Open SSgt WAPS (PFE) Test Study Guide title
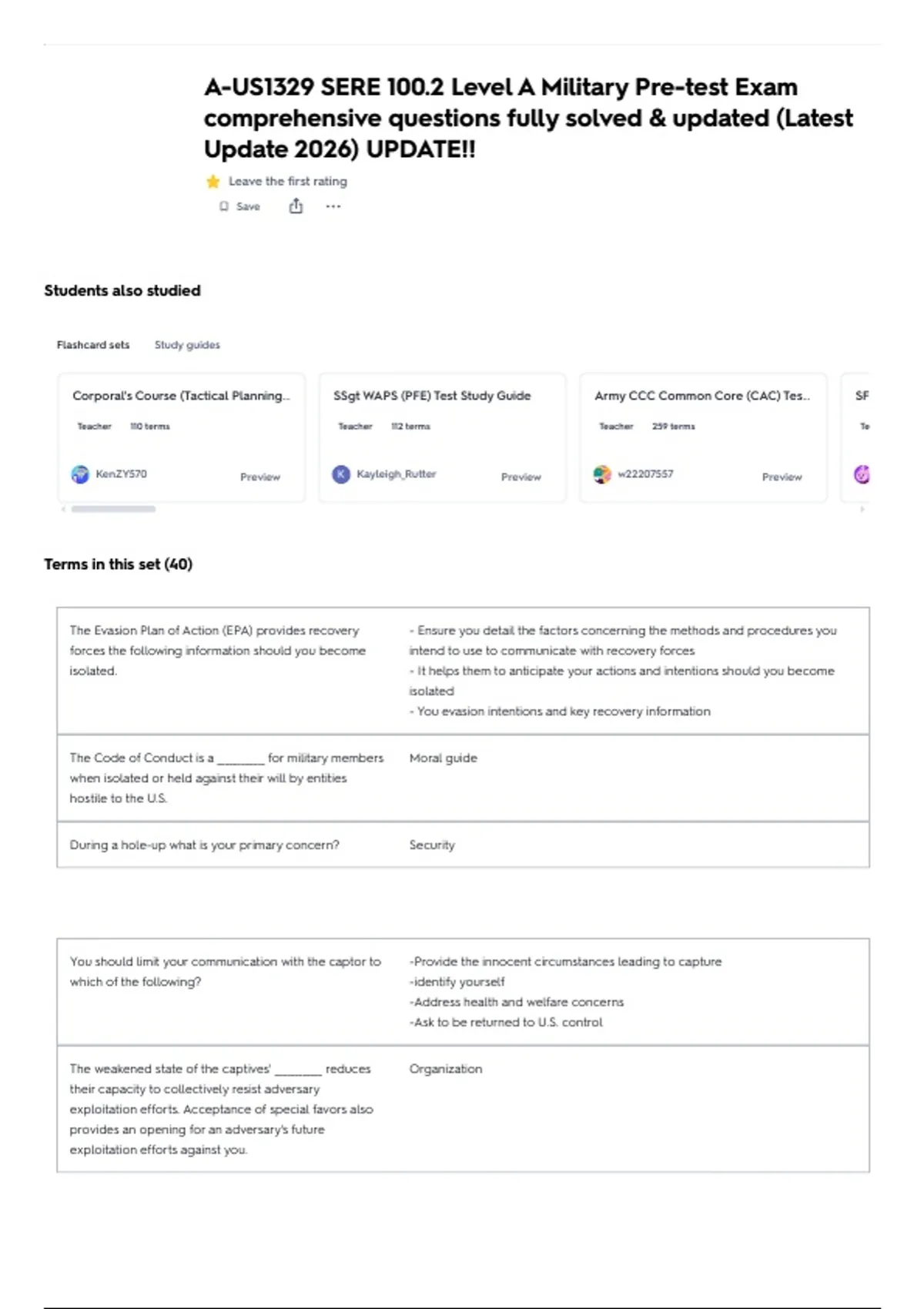The height and width of the screenshot is (1309, 924). [432, 396]
